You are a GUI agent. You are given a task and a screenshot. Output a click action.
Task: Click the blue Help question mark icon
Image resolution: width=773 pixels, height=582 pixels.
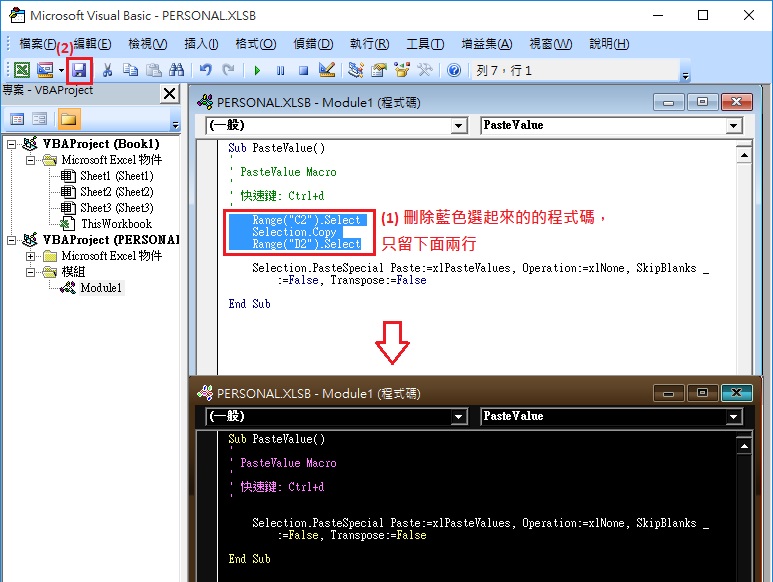pos(454,70)
